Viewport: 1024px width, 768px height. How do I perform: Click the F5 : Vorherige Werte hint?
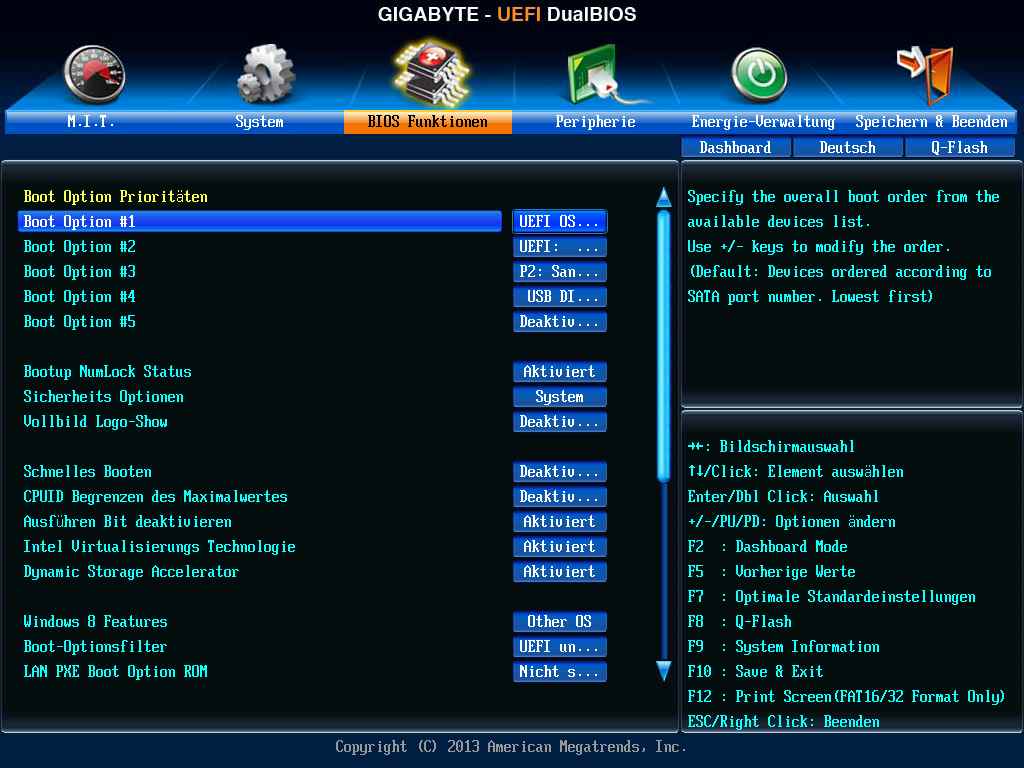click(x=771, y=571)
